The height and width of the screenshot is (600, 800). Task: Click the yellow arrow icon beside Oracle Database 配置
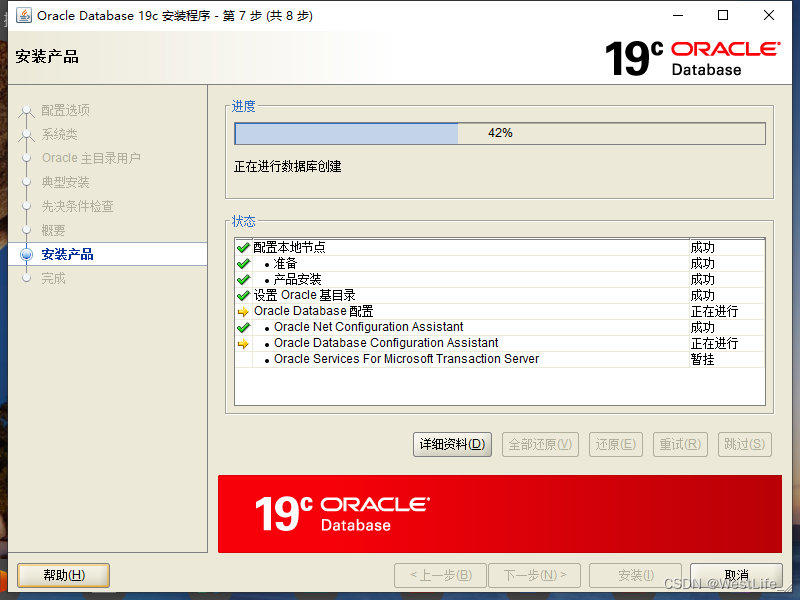242,311
